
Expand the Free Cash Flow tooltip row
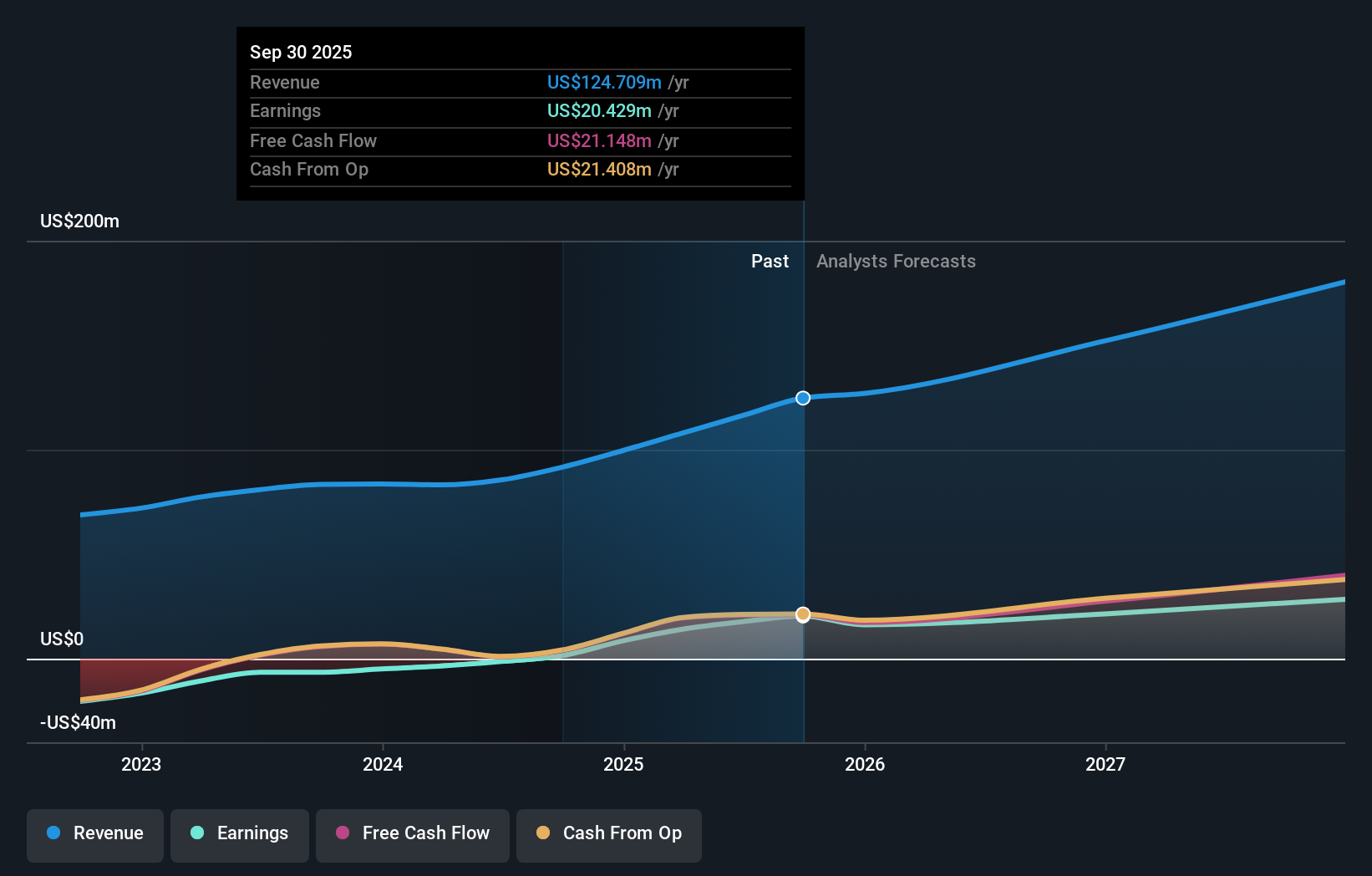(520, 140)
